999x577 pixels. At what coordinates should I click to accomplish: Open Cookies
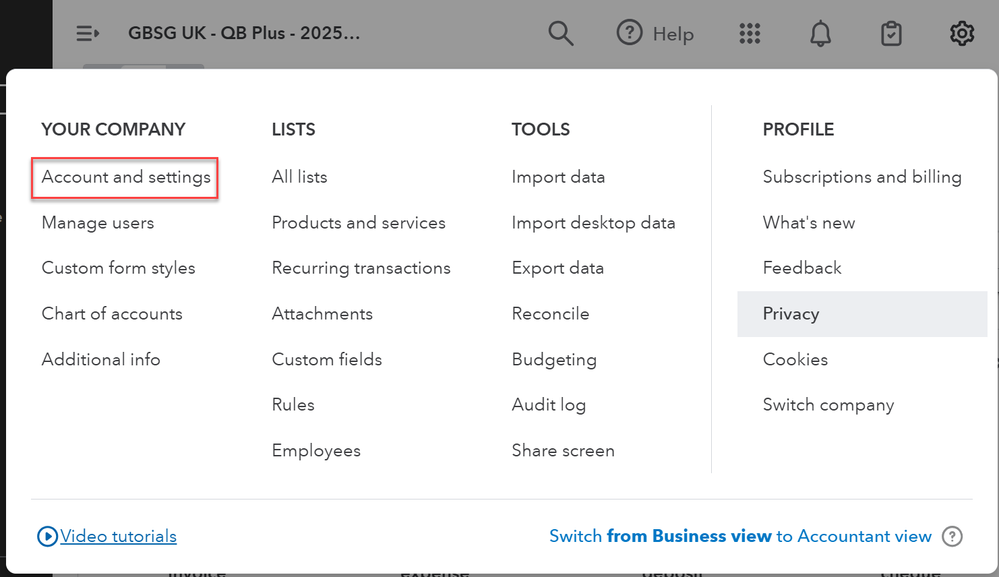tap(795, 360)
